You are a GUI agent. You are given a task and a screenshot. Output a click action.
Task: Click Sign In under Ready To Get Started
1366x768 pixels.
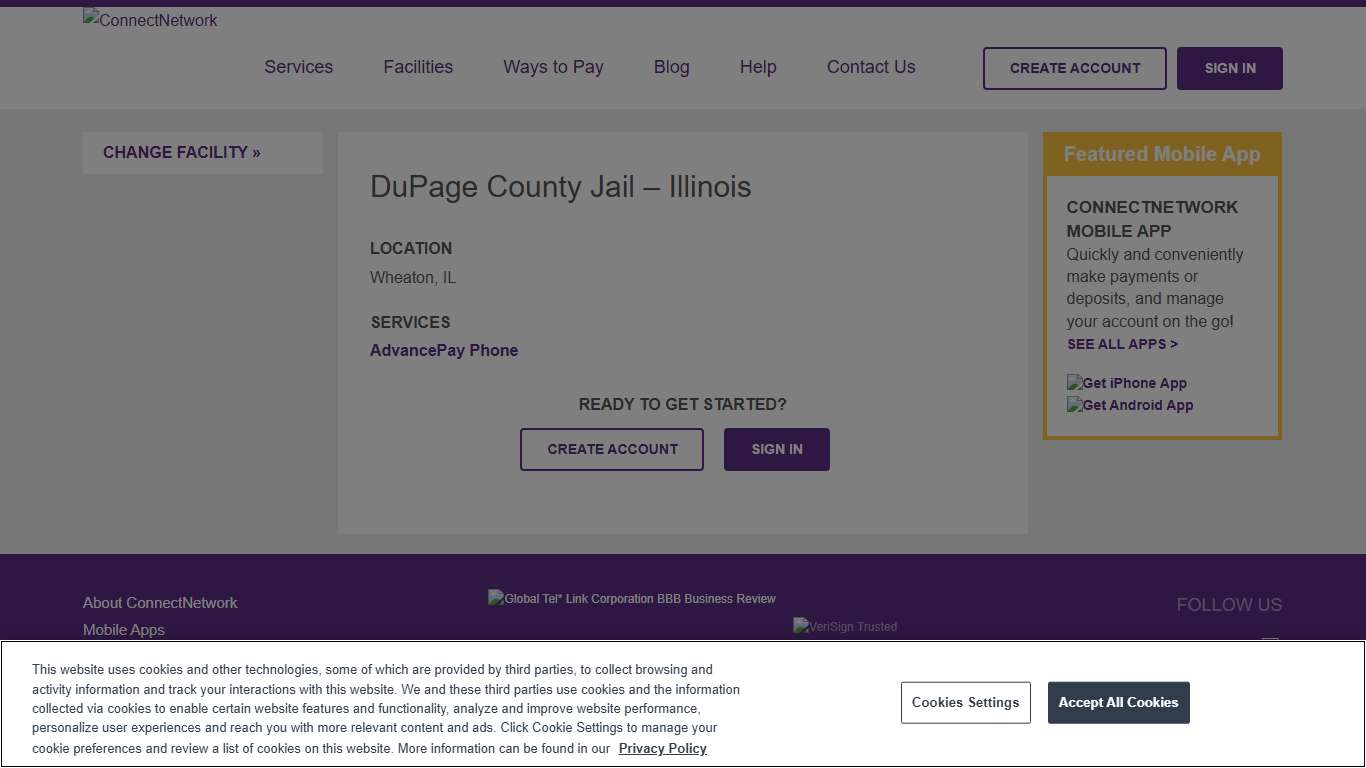coord(776,449)
